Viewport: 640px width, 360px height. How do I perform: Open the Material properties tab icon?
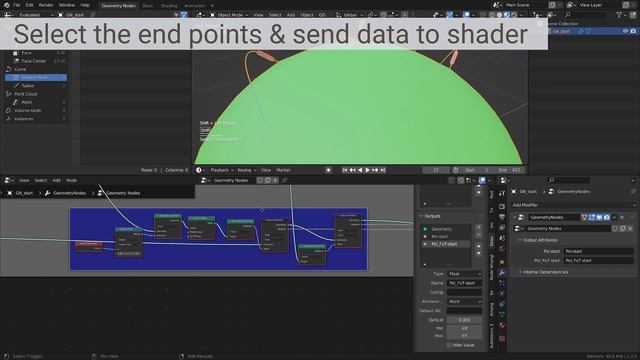click(502, 325)
